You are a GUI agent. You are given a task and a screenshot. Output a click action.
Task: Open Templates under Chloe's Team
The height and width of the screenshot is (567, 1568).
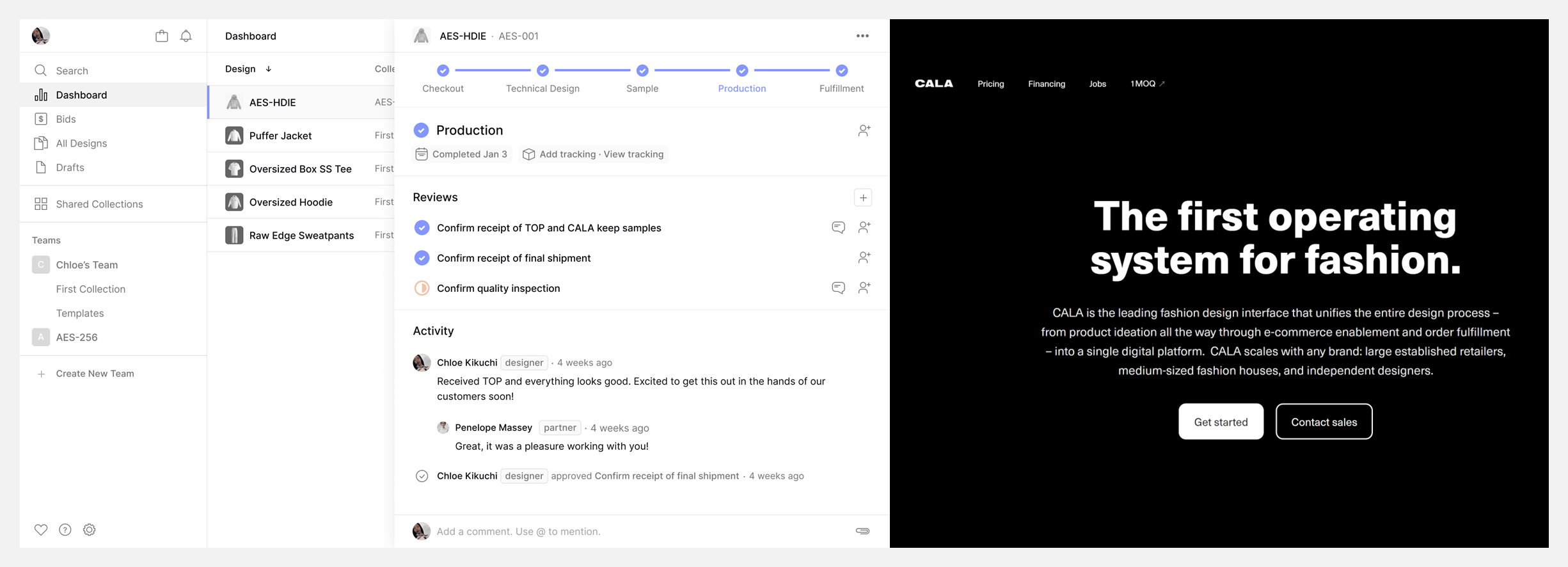point(80,314)
